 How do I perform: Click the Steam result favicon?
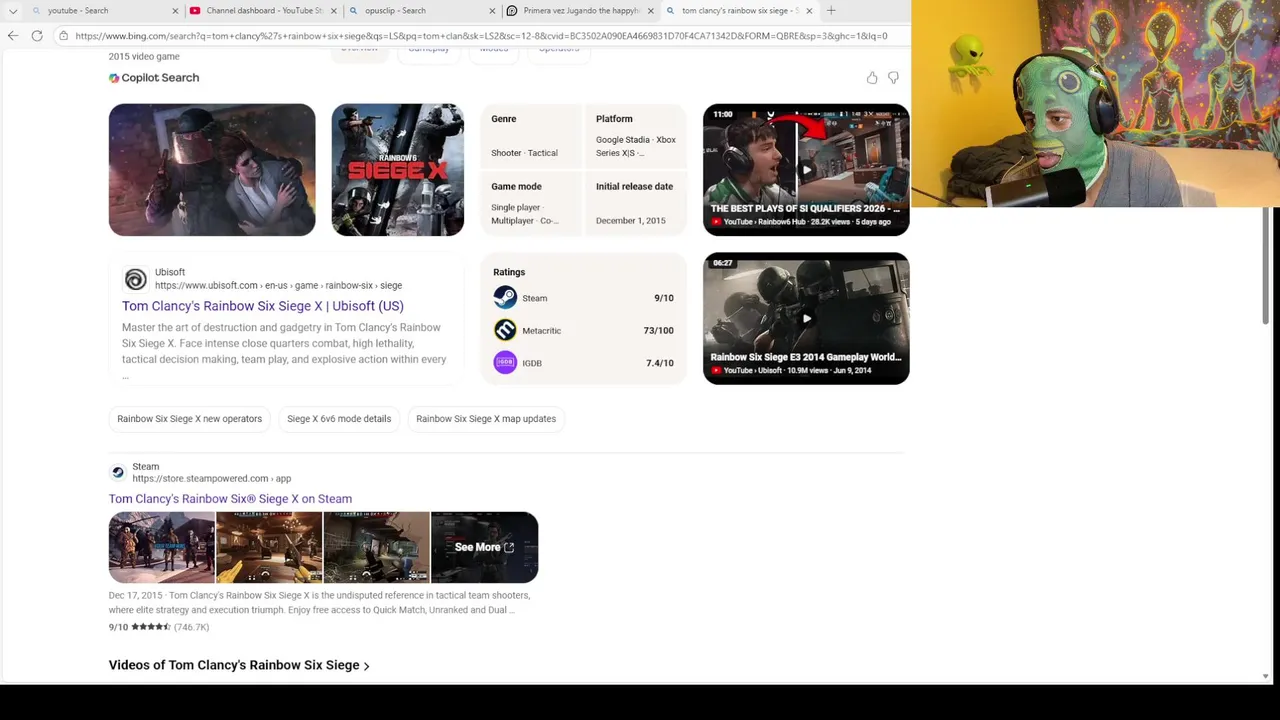coord(118,472)
